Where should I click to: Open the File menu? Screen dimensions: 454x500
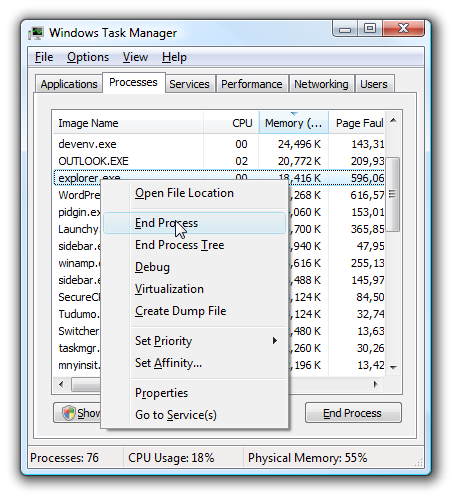[44, 57]
